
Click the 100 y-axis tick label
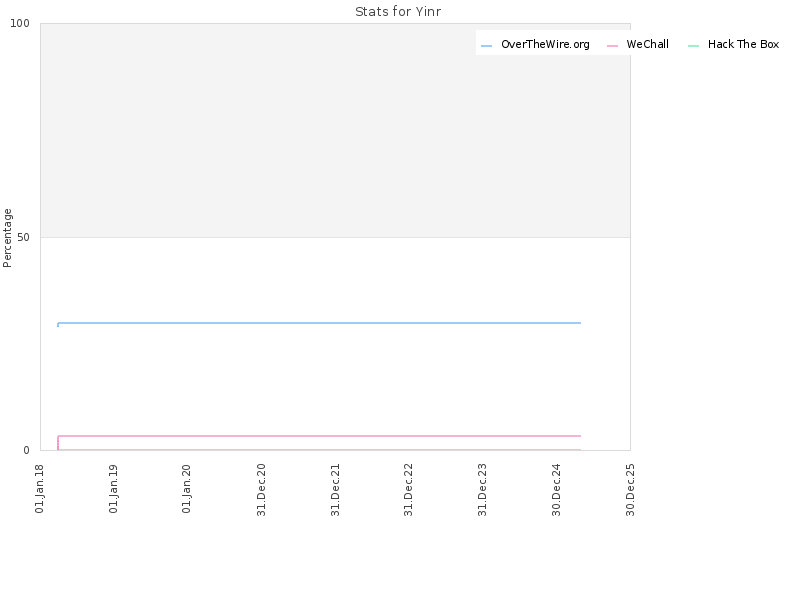point(20,23)
